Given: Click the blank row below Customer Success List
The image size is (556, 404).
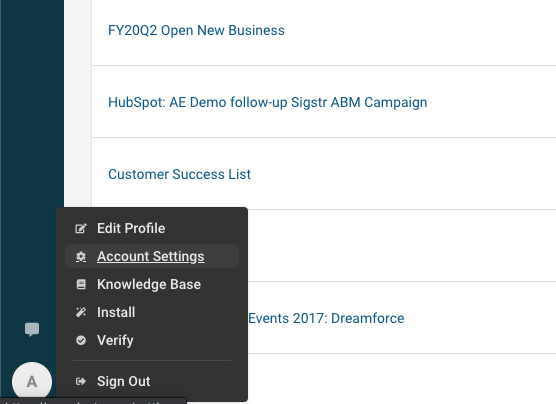Looking at the screenshot, I should point(402,246).
